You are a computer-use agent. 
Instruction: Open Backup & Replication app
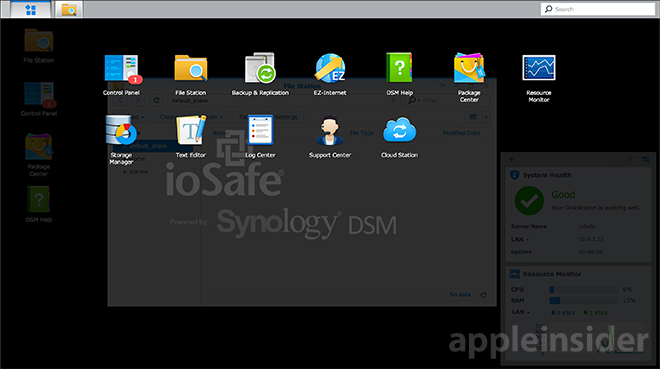coord(260,74)
